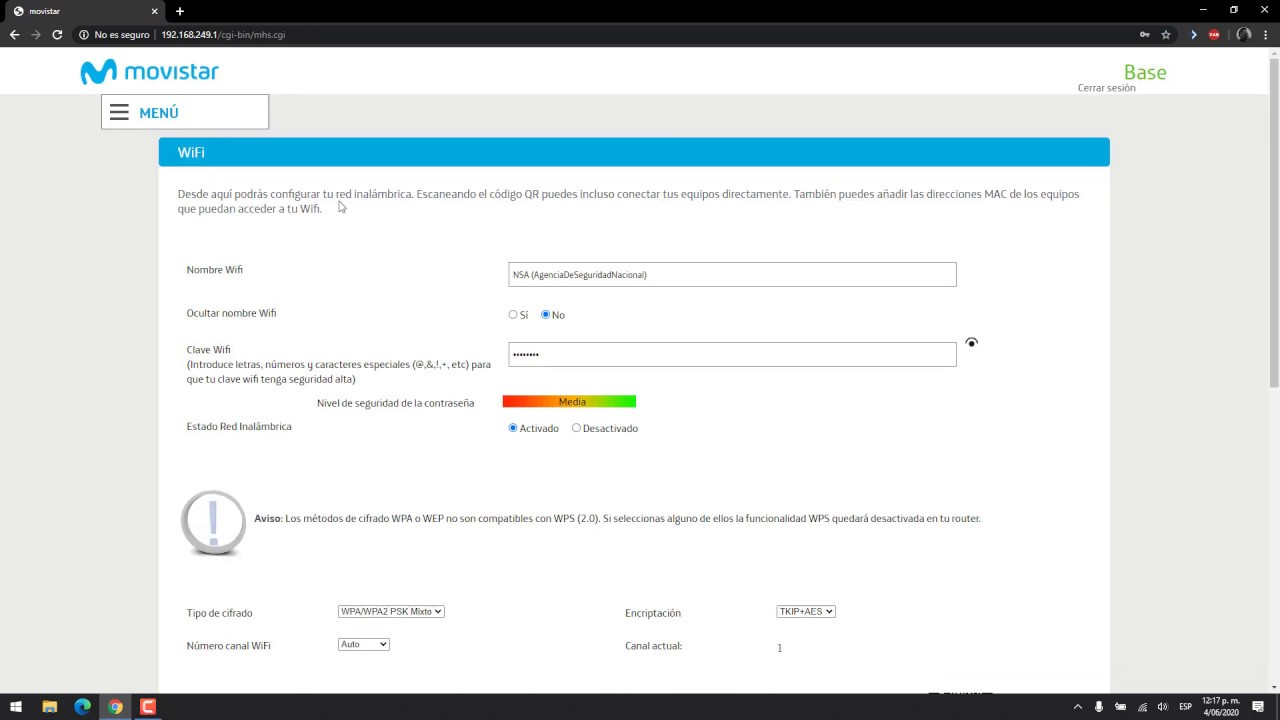The image size is (1280, 720).
Task: Launch Microsoft Edge from taskbar
Action: 82,707
